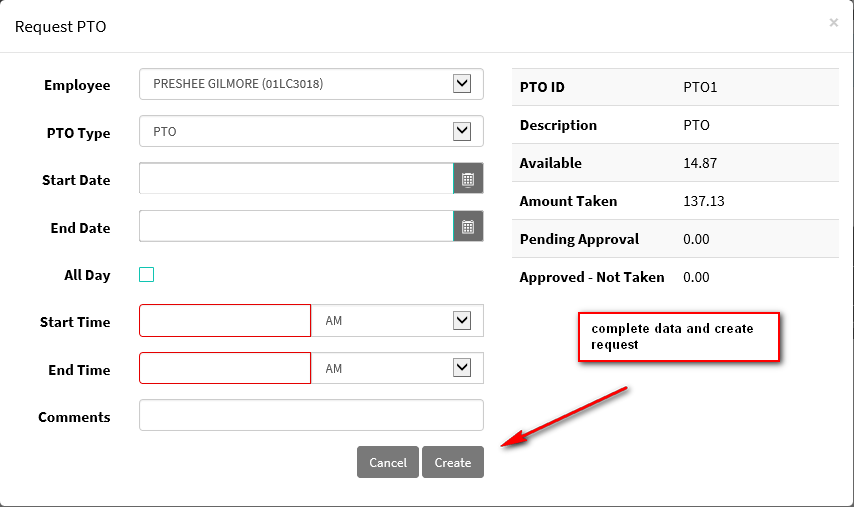
Task: Click the Approved - Not Taken row
Action: (x=675, y=277)
